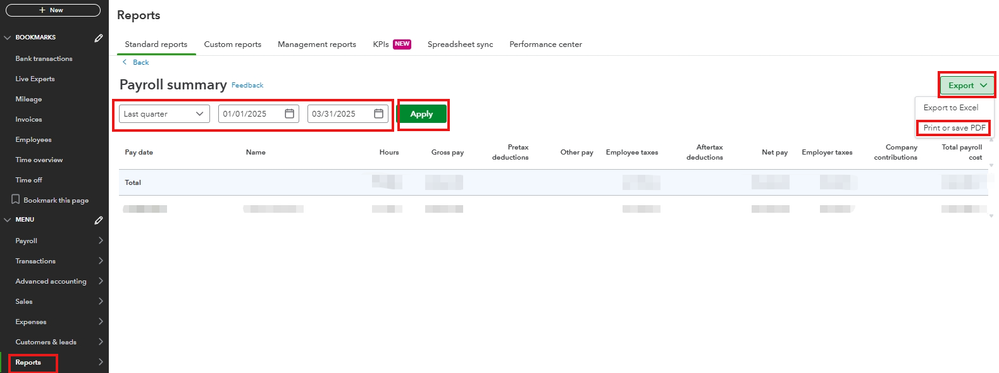Switch to the Performance center tab
The height and width of the screenshot is (373, 999).
[x=545, y=45]
